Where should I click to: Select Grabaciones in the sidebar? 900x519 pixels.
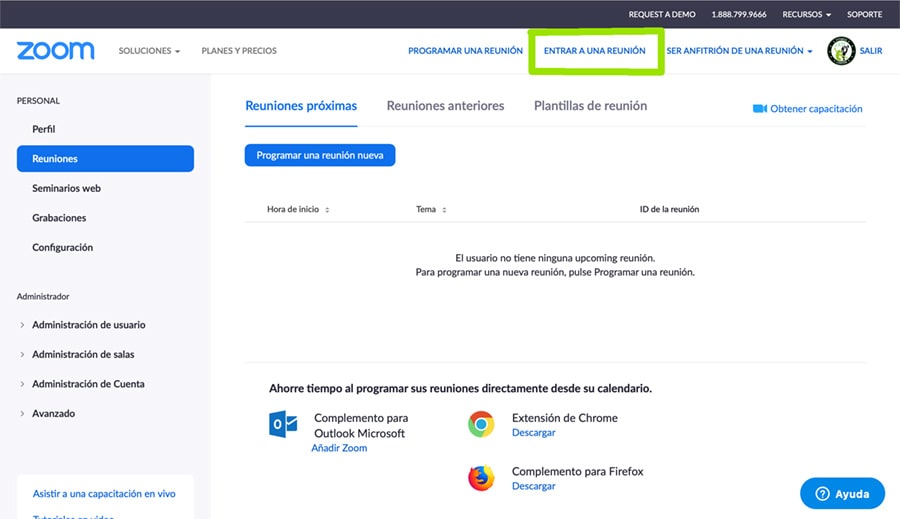(x=59, y=218)
